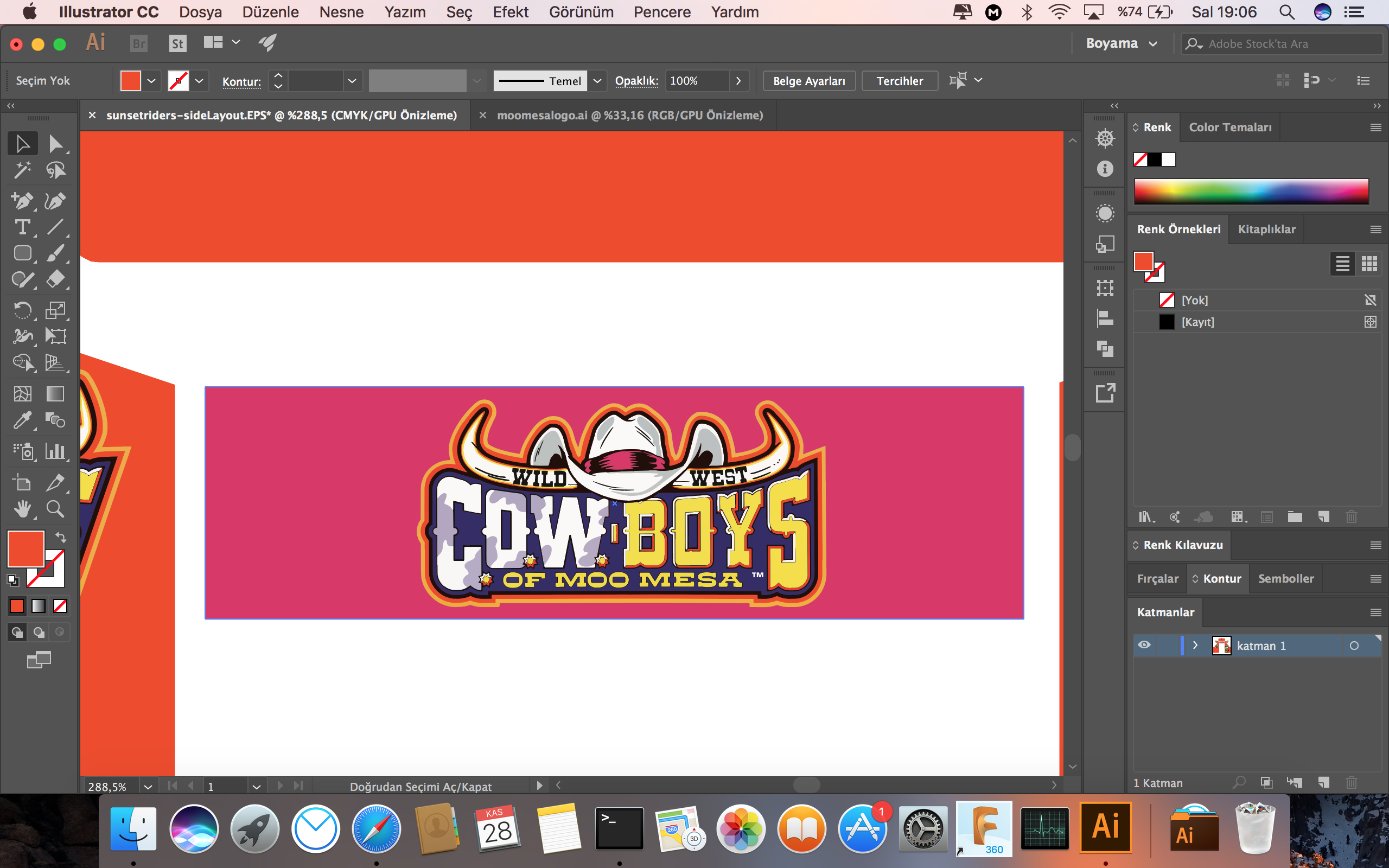Select the Type tool
Image resolution: width=1389 pixels, height=868 pixels.
pos(23,227)
